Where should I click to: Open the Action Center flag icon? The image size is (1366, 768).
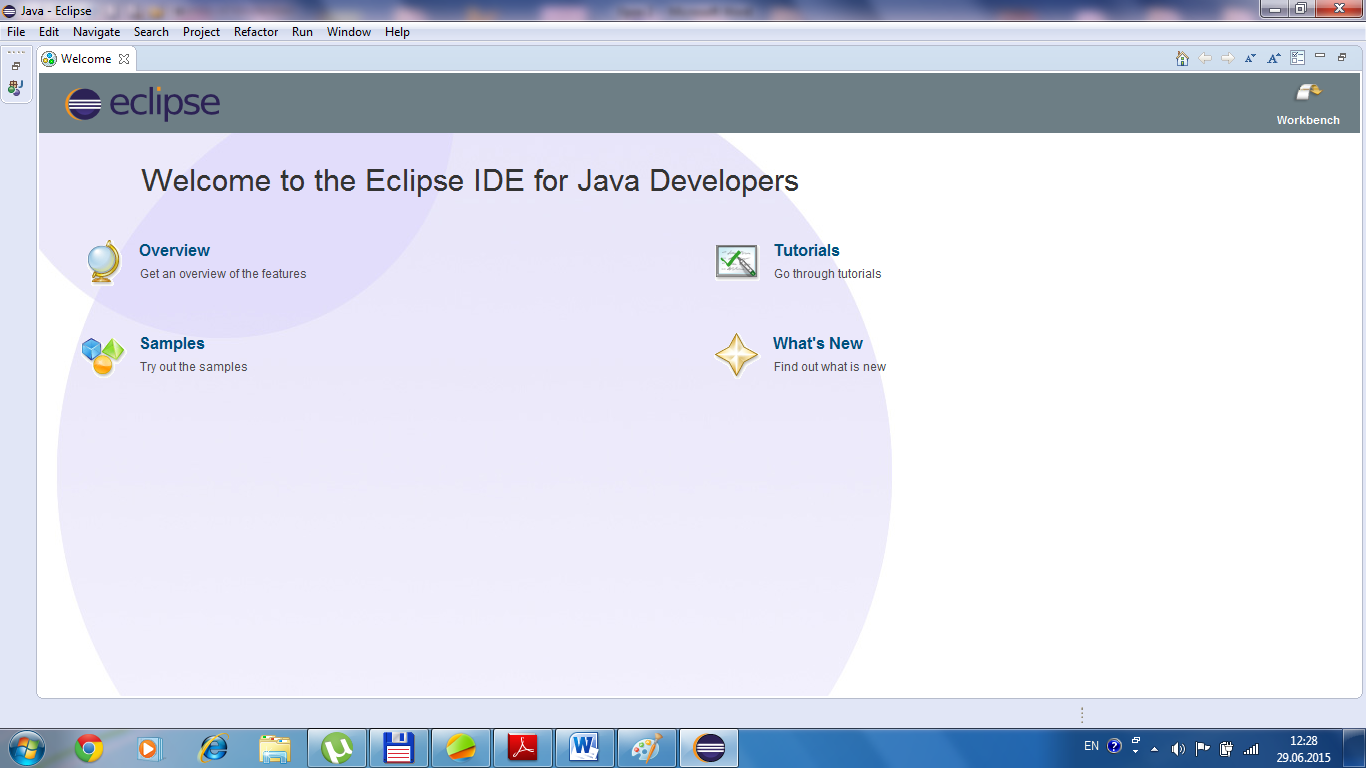coord(1202,749)
